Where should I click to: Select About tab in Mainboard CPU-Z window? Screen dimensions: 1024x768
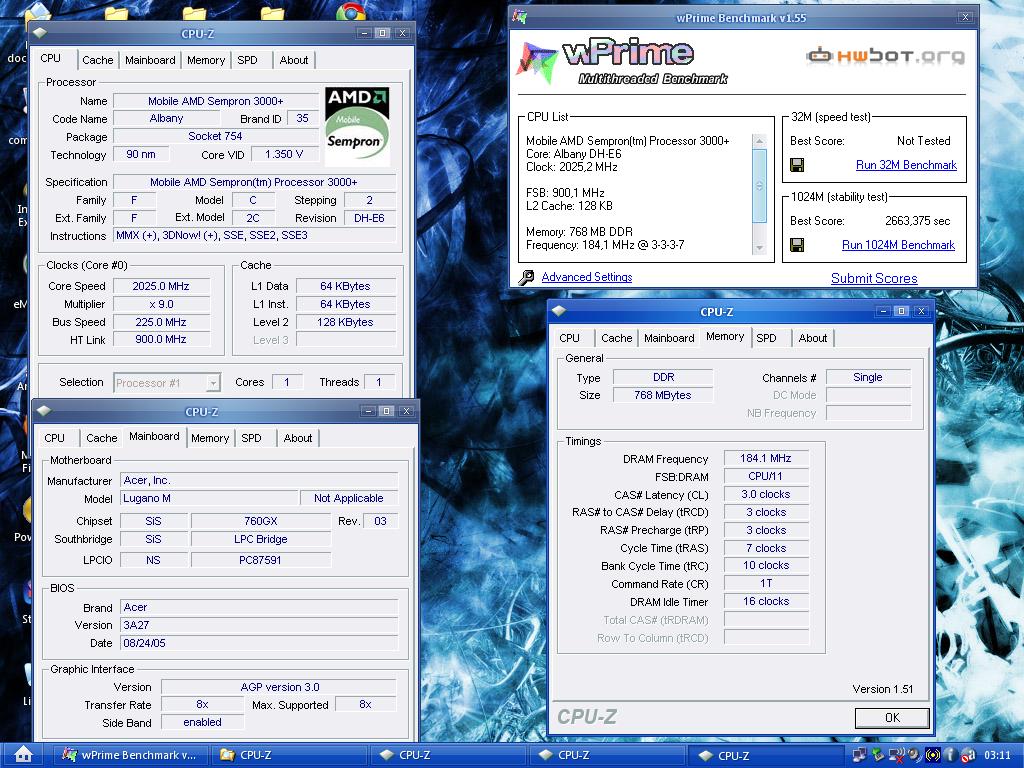(298, 438)
